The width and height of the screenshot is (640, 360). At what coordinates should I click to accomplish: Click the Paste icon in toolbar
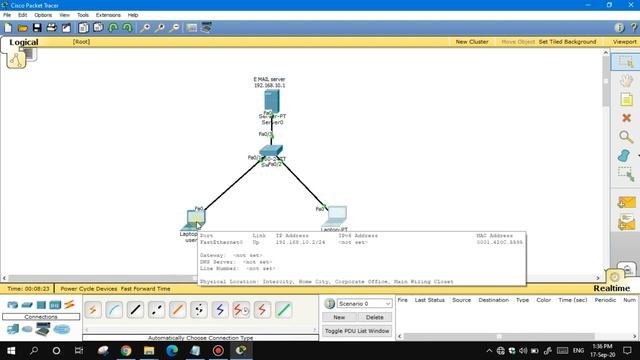[x=98, y=28]
